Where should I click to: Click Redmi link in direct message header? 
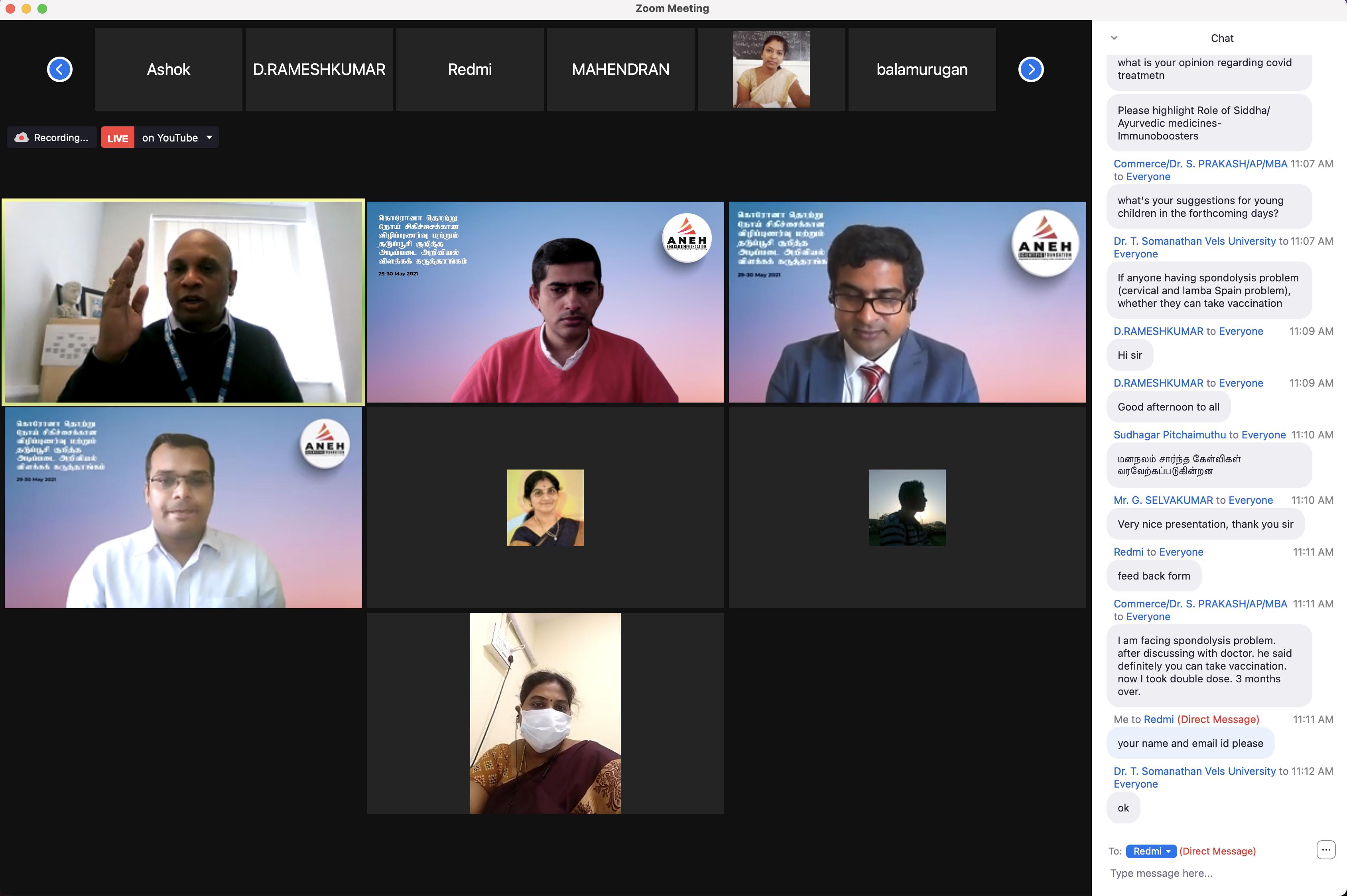click(1158, 719)
